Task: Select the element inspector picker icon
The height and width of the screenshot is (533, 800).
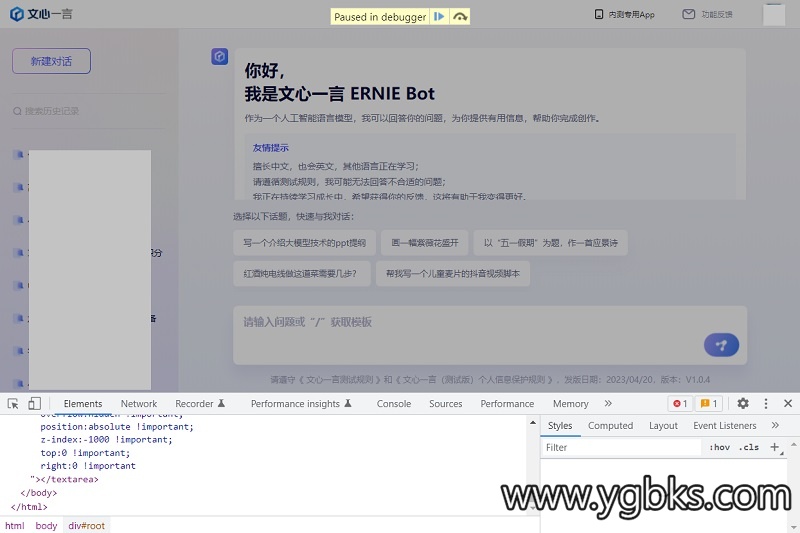Action: 13,404
